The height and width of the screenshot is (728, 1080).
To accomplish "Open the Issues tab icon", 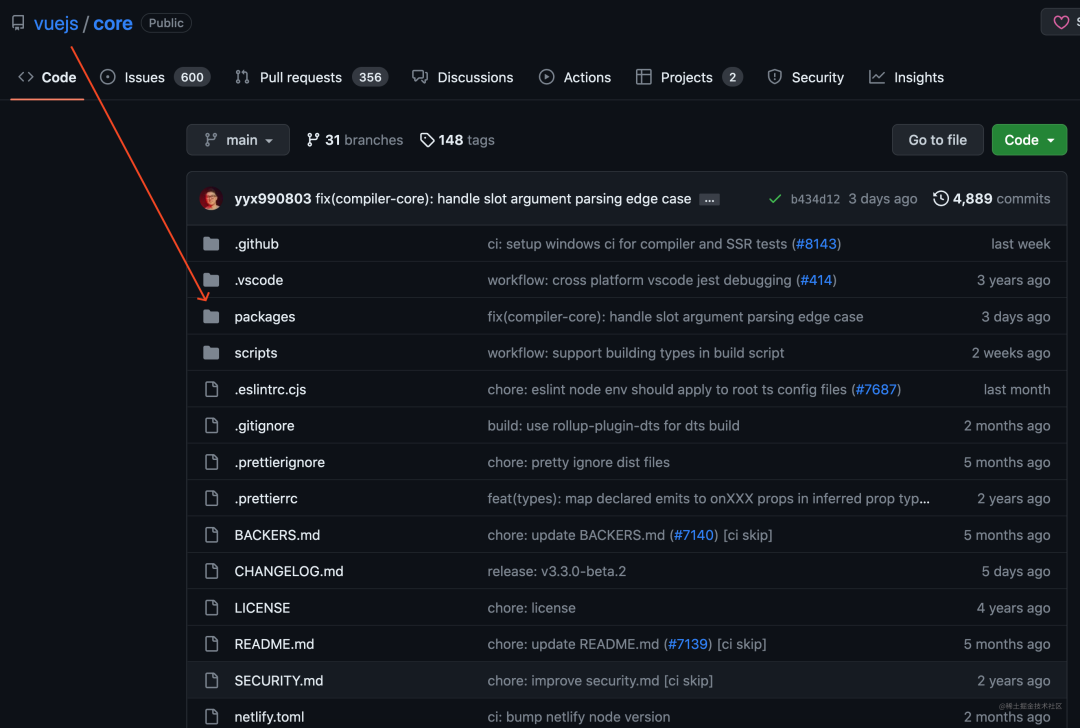I will click(106, 77).
